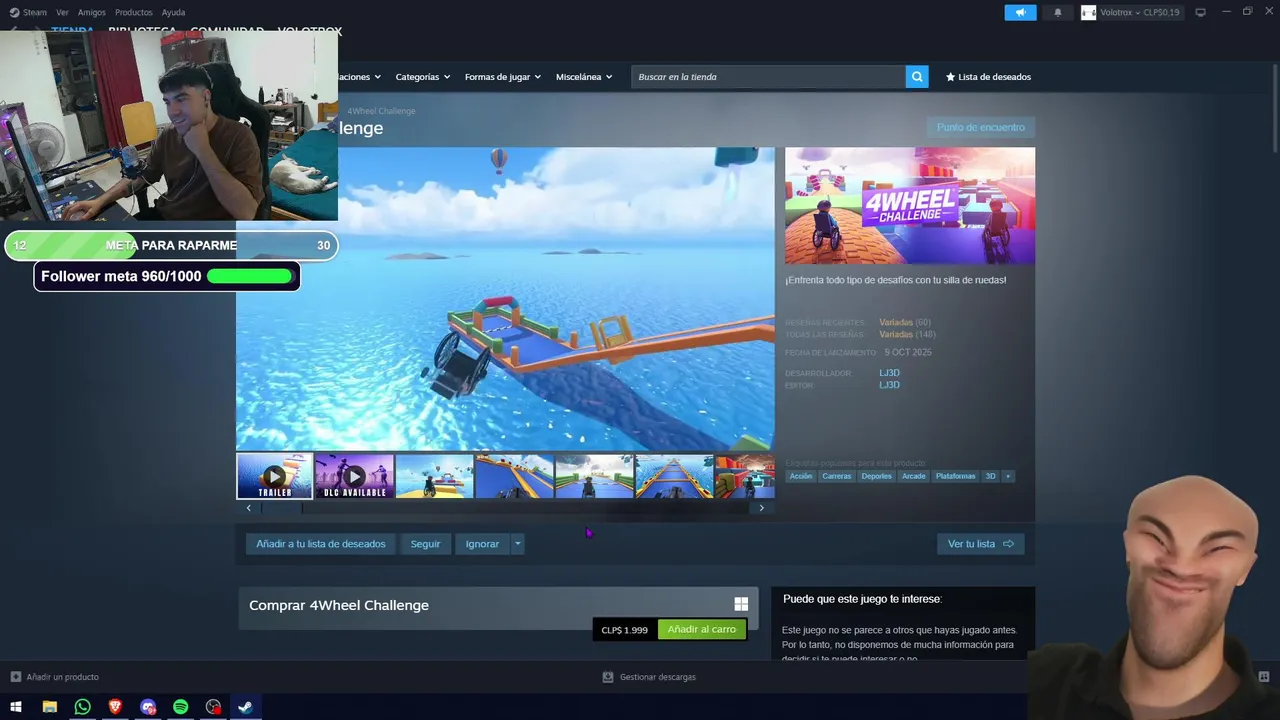
Task: Open Gestionar descargas
Action: pos(648,677)
